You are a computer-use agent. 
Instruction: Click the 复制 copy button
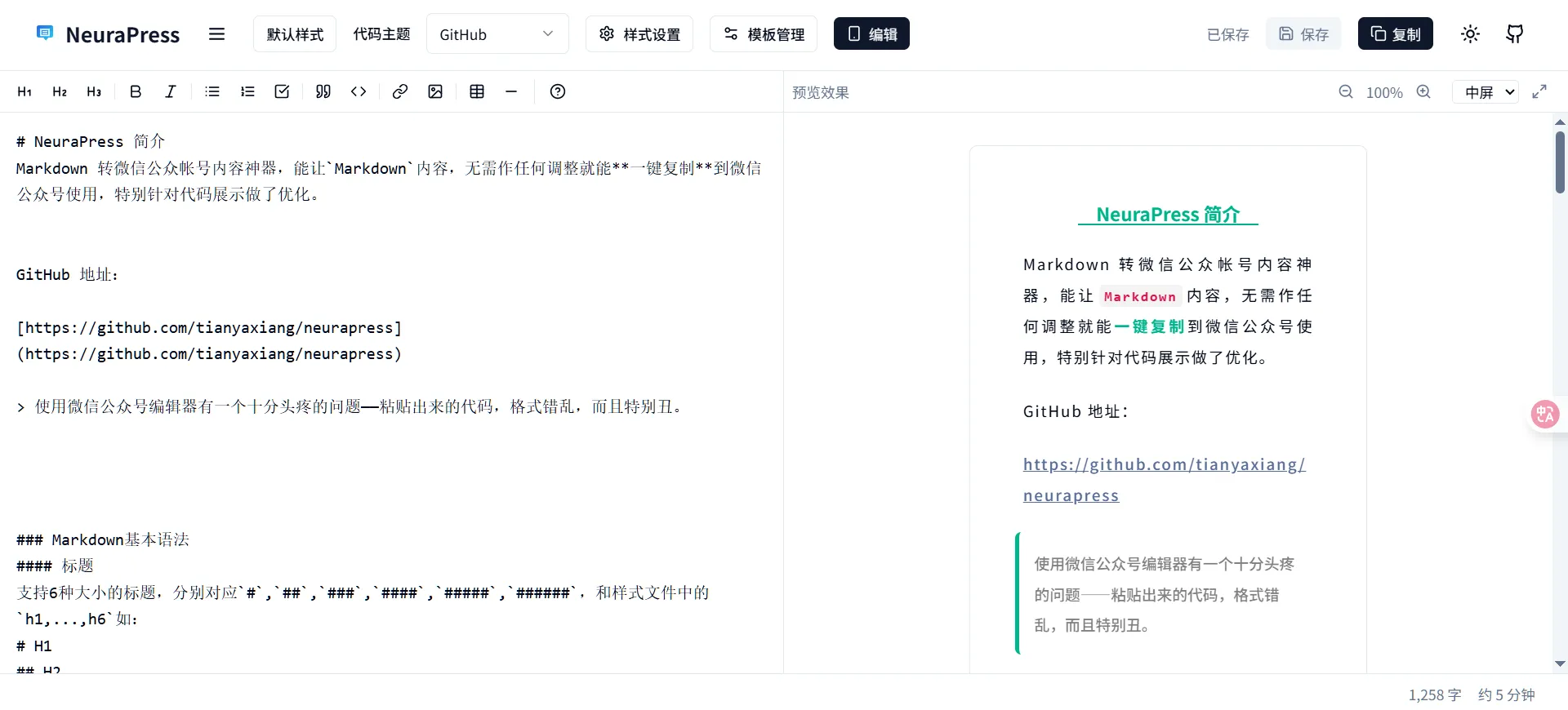(1395, 33)
